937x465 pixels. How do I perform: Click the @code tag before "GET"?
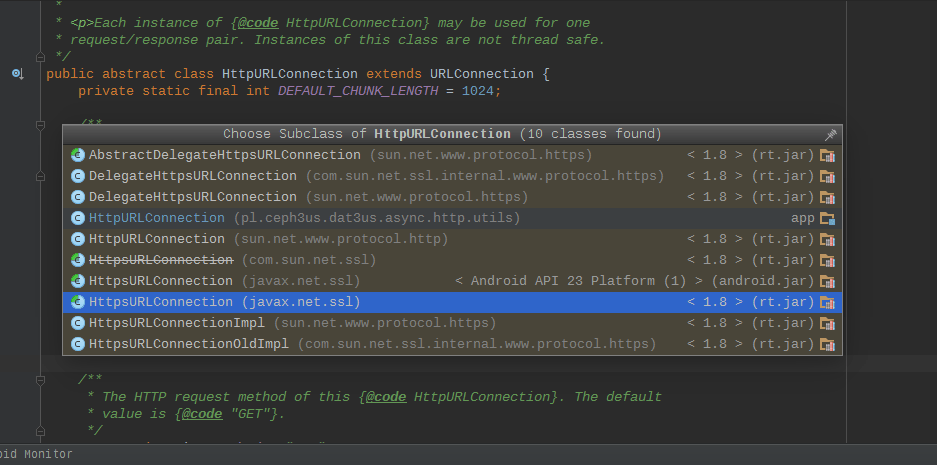coord(202,414)
